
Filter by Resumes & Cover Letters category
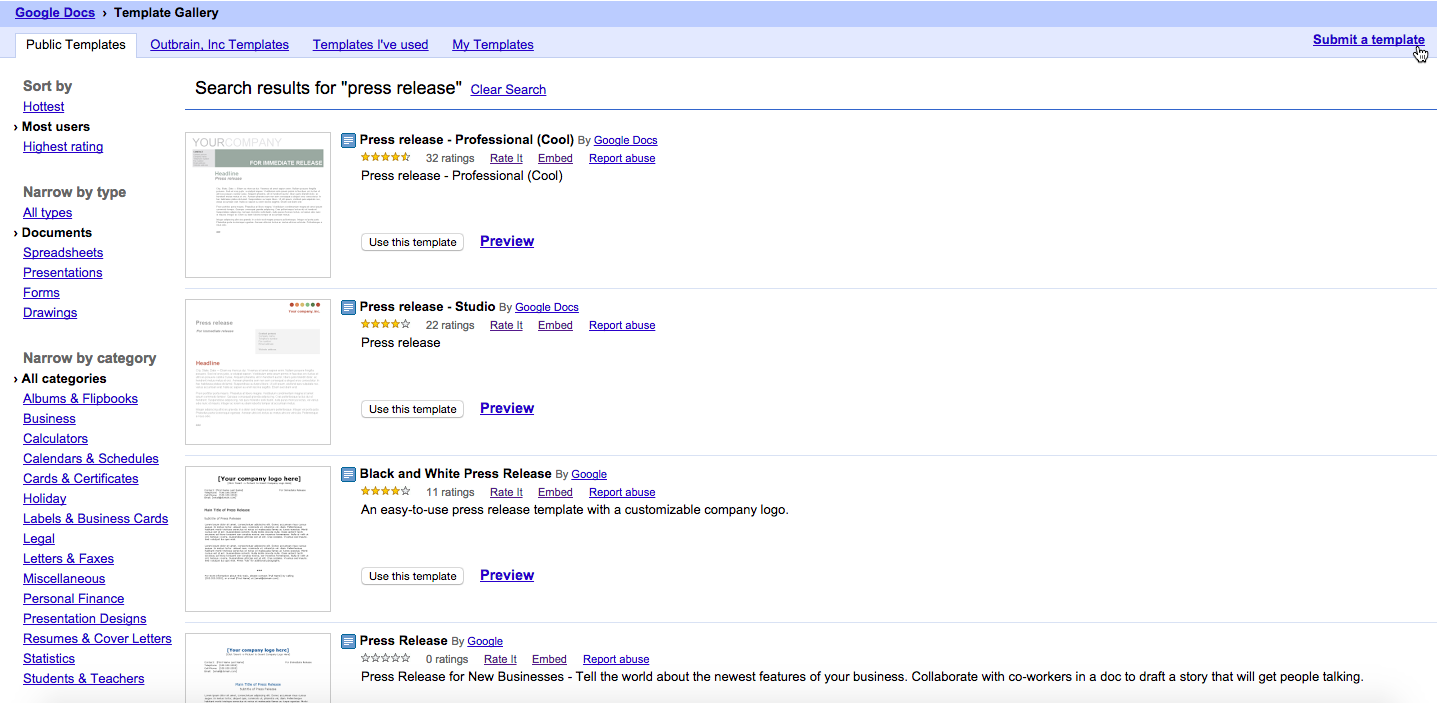[97, 639]
